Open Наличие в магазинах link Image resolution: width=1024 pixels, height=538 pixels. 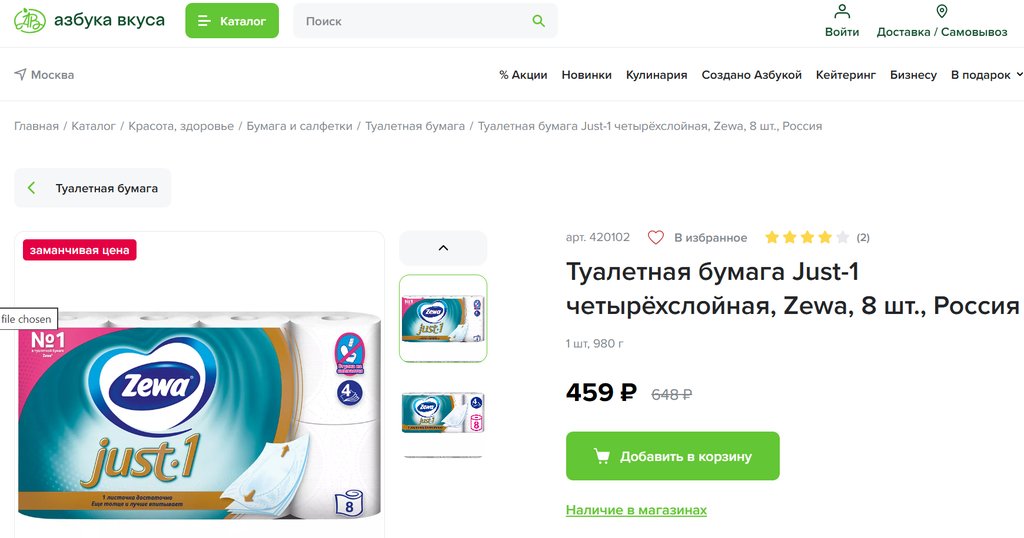tap(636, 510)
